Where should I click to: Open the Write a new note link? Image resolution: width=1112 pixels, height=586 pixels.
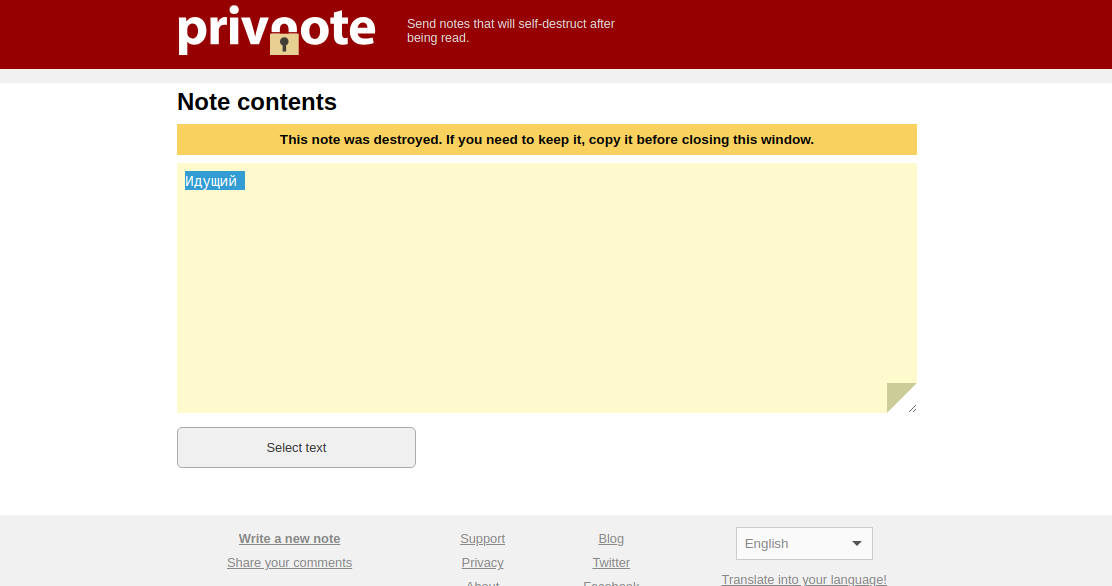[x=289, y=538]
